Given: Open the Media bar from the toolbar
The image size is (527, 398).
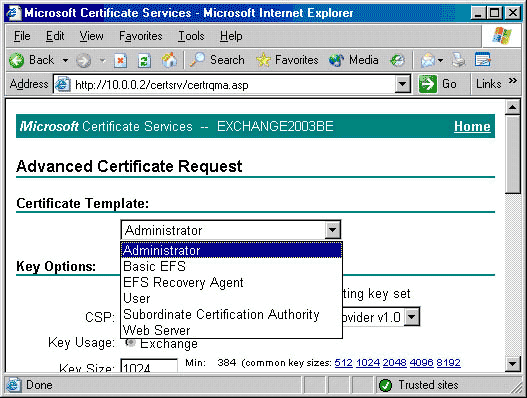Looking at the screenshot, I should click(x=354, y=60).
